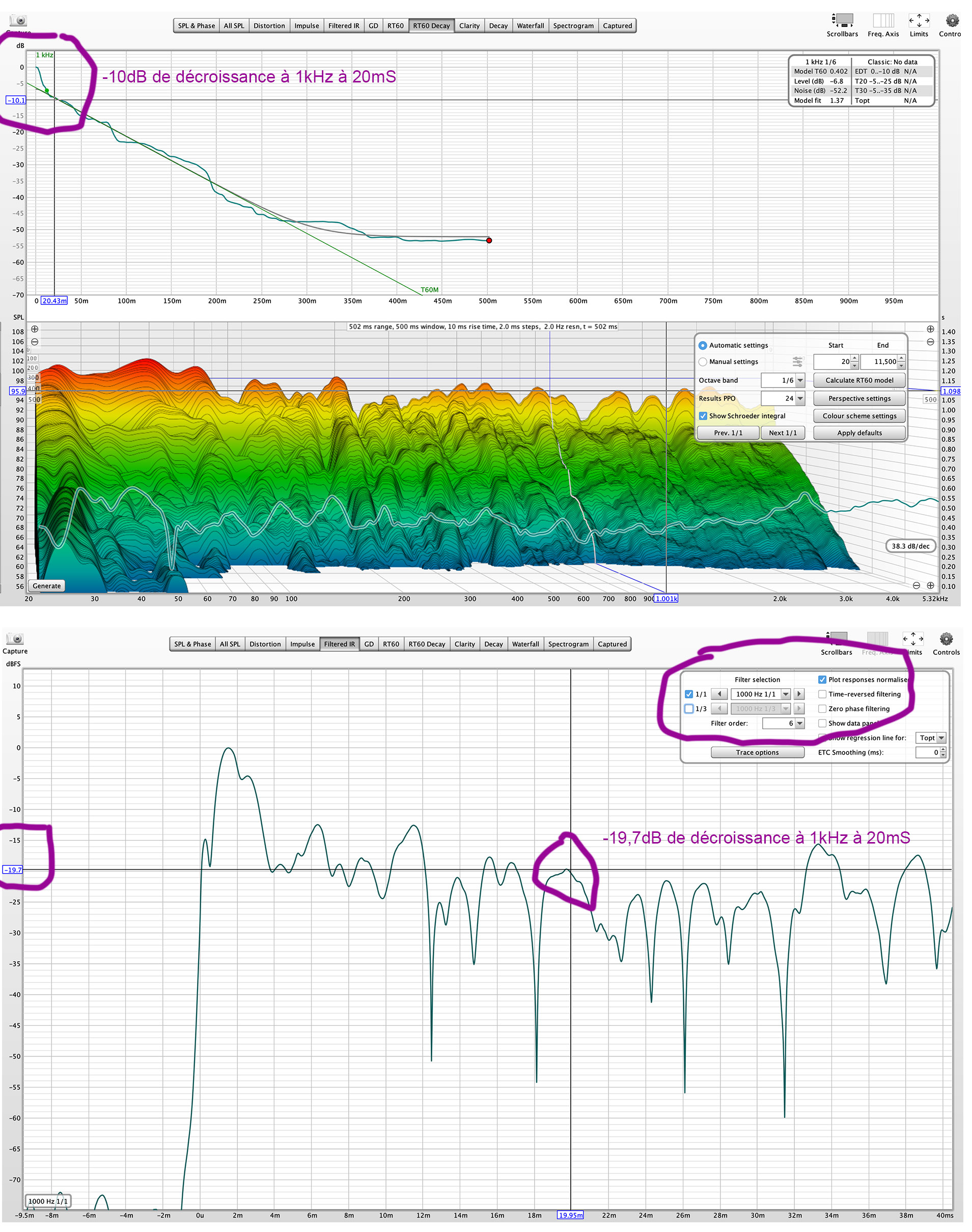The width and height of the screenshot is (972, 1232).
Task: Open the Octave band dropdown
Action: coord(800,380)
